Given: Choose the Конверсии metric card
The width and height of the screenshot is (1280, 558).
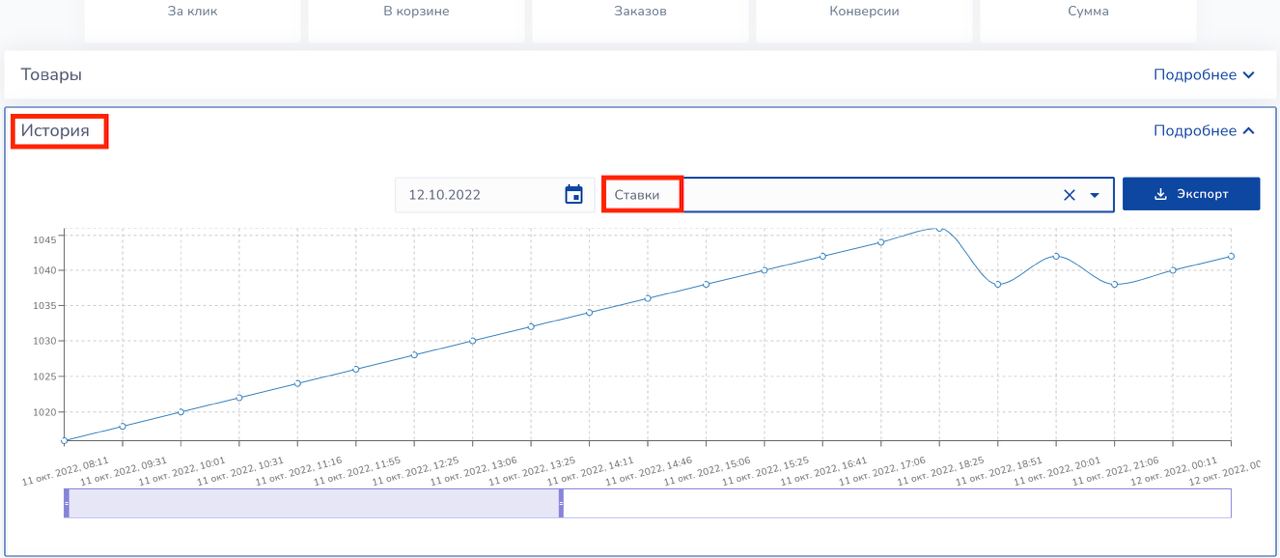Looking at the screenshot, I should [864, 14].
